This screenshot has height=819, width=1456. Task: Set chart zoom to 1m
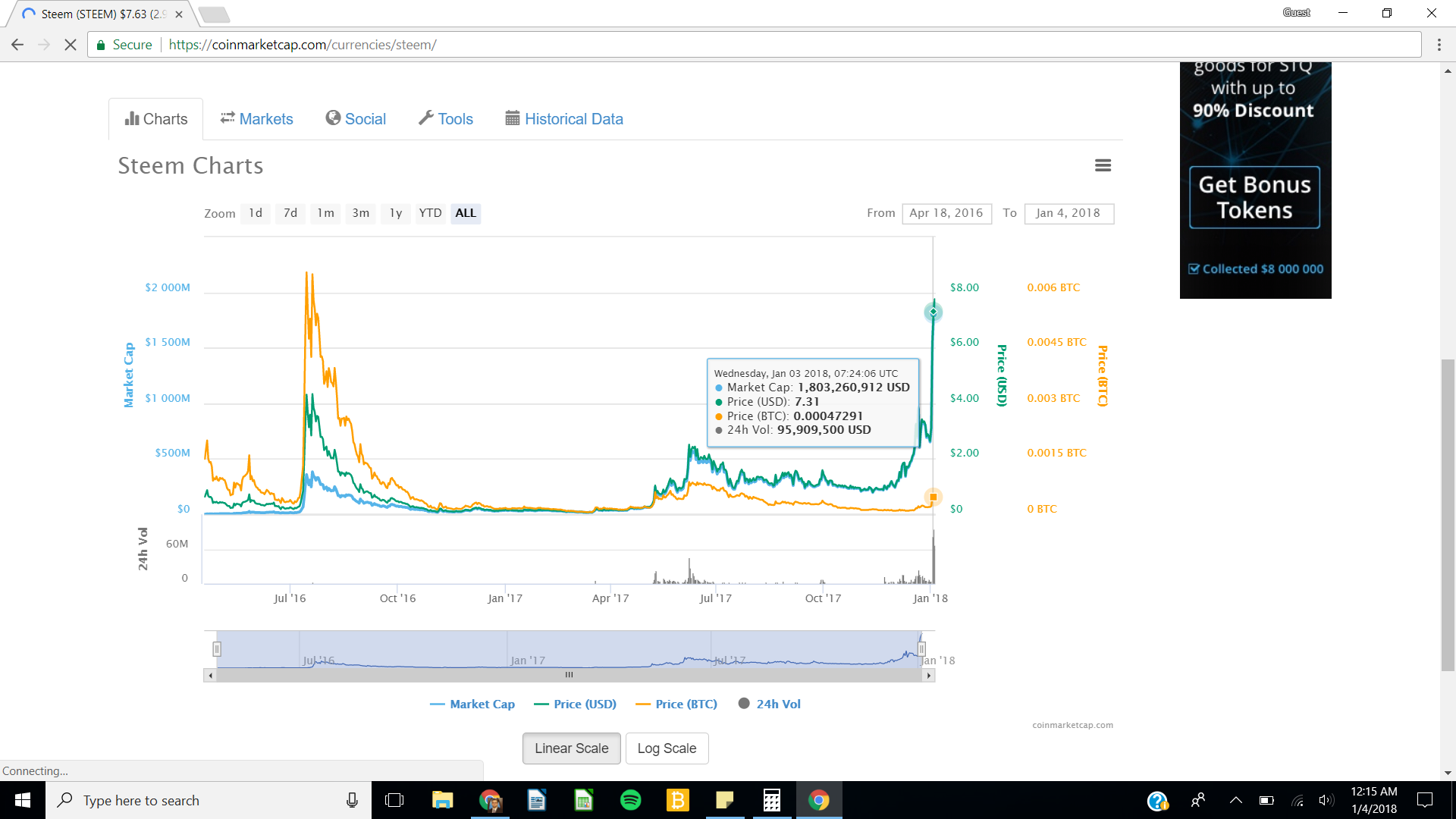(x=325, y=213)
